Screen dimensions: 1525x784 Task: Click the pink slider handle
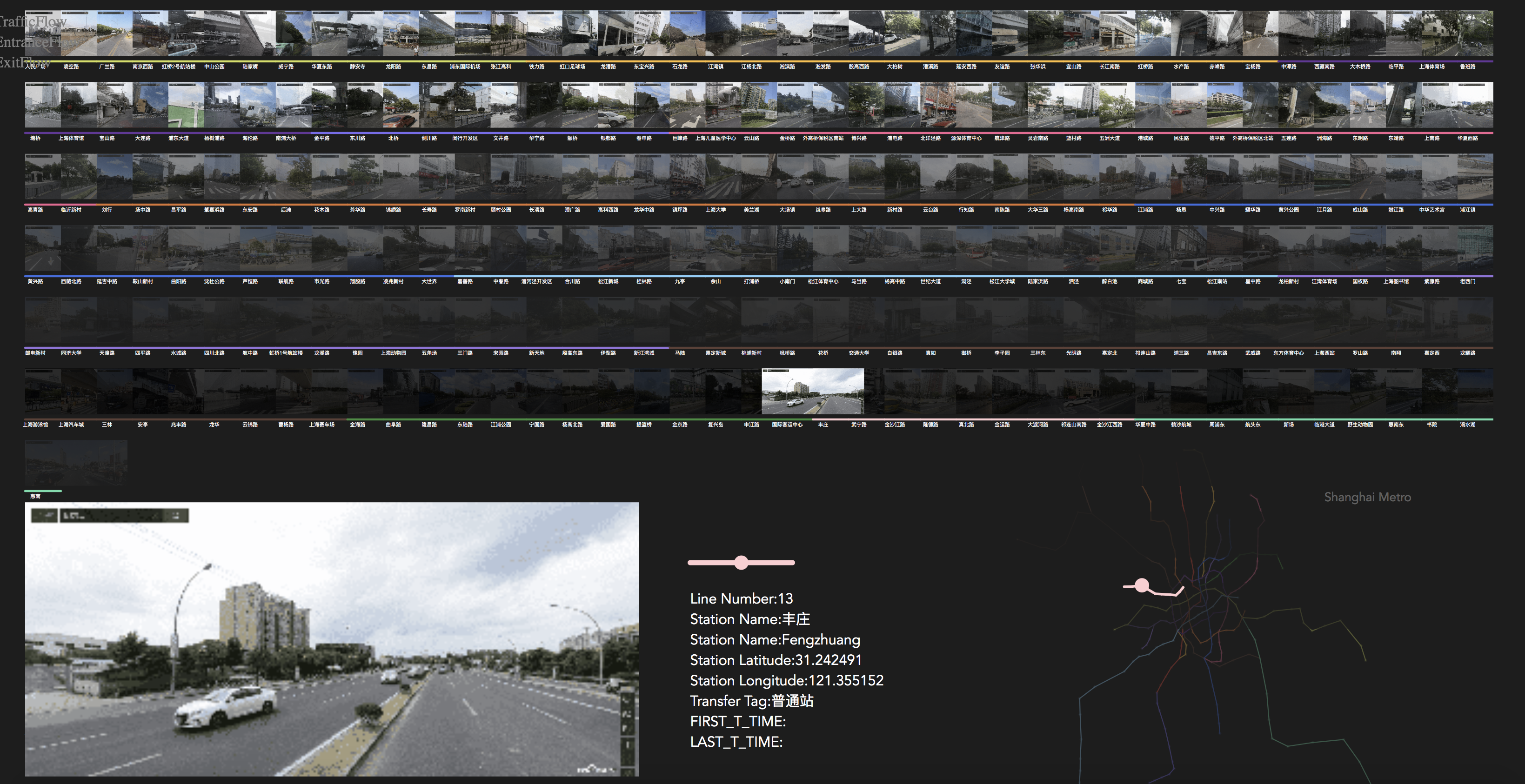coord(741,563)
